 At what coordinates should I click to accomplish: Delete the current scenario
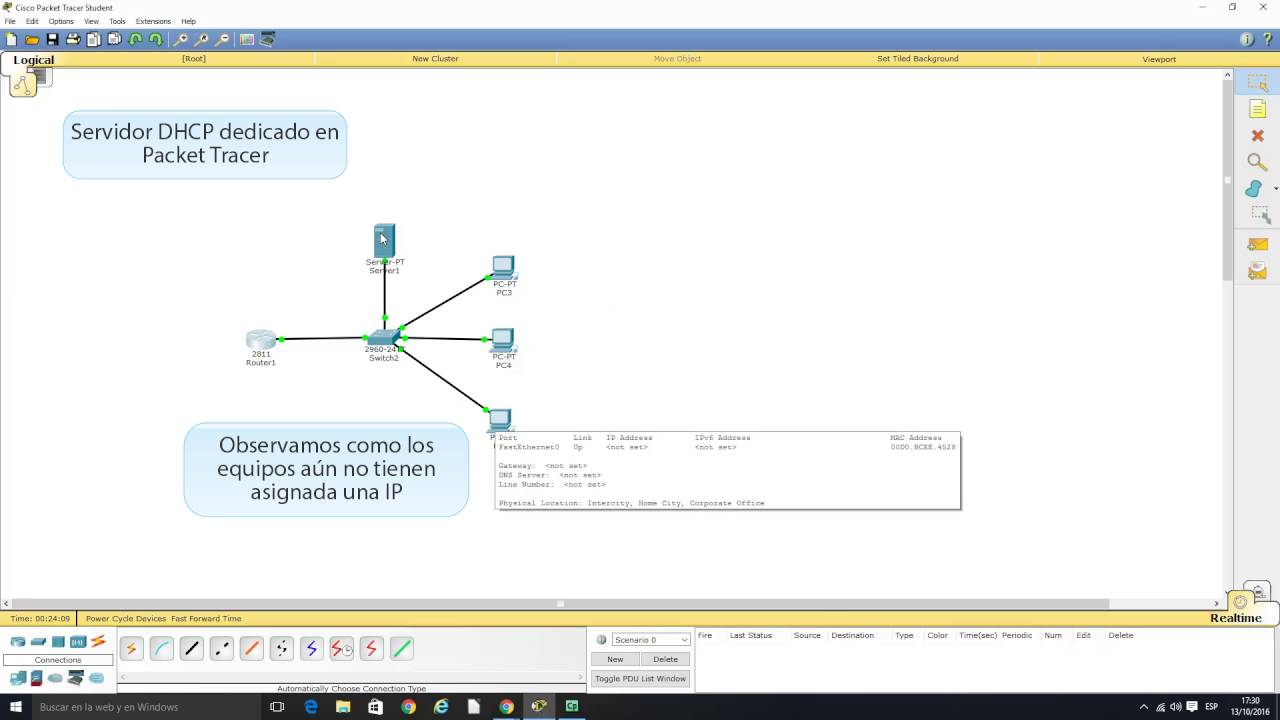coord(665,659)
